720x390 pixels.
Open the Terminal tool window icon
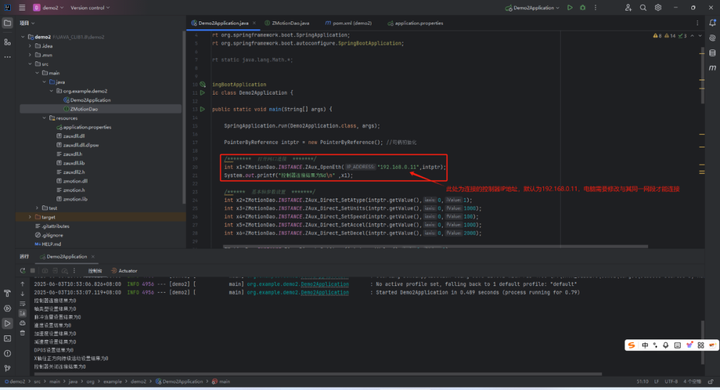7,339
